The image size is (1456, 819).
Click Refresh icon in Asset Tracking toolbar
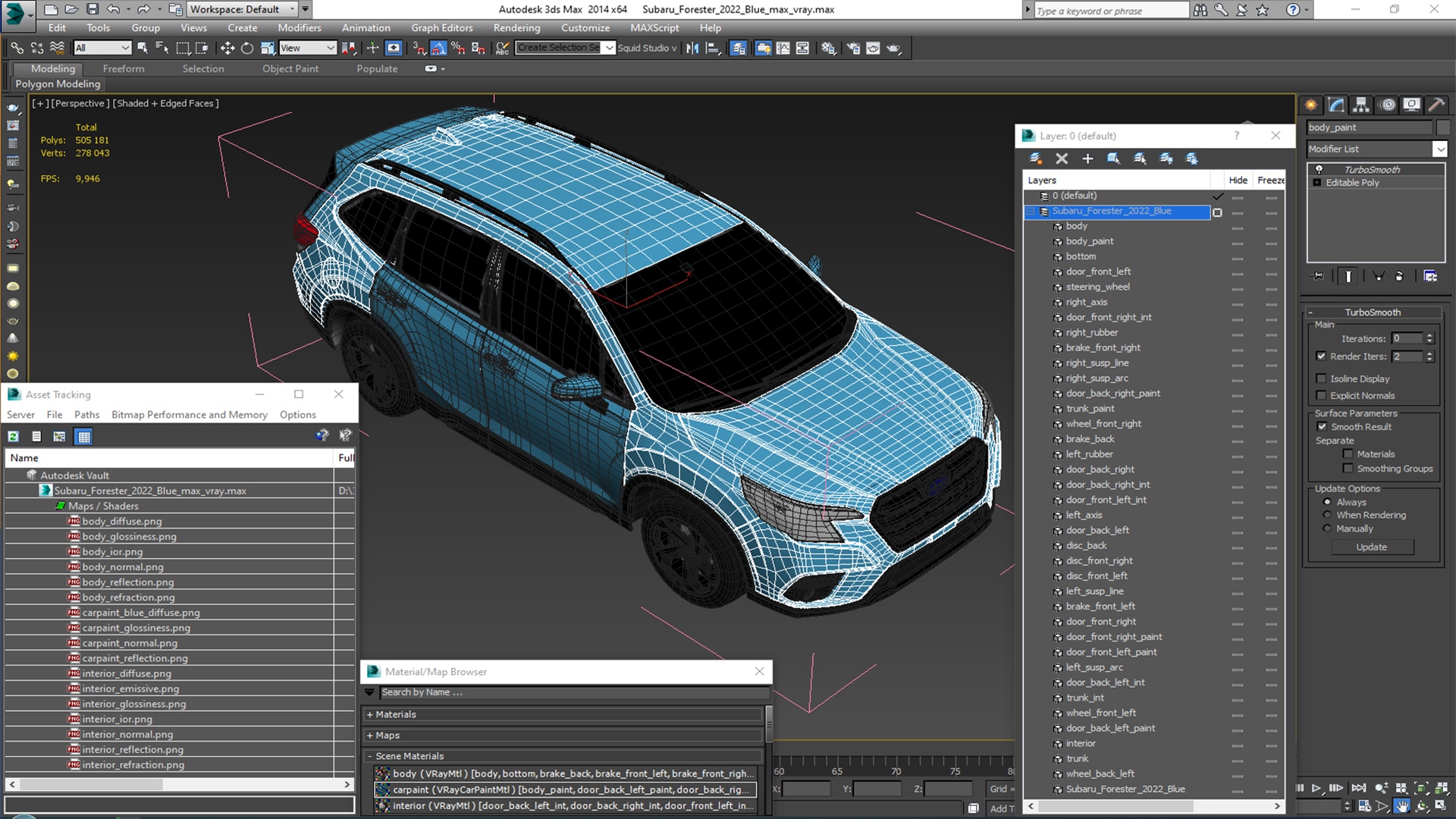[13, 436]
